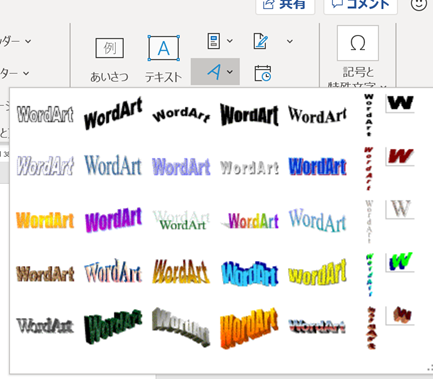Open the Comments (コメント) button
433x379 pixels.
point(360,5)
